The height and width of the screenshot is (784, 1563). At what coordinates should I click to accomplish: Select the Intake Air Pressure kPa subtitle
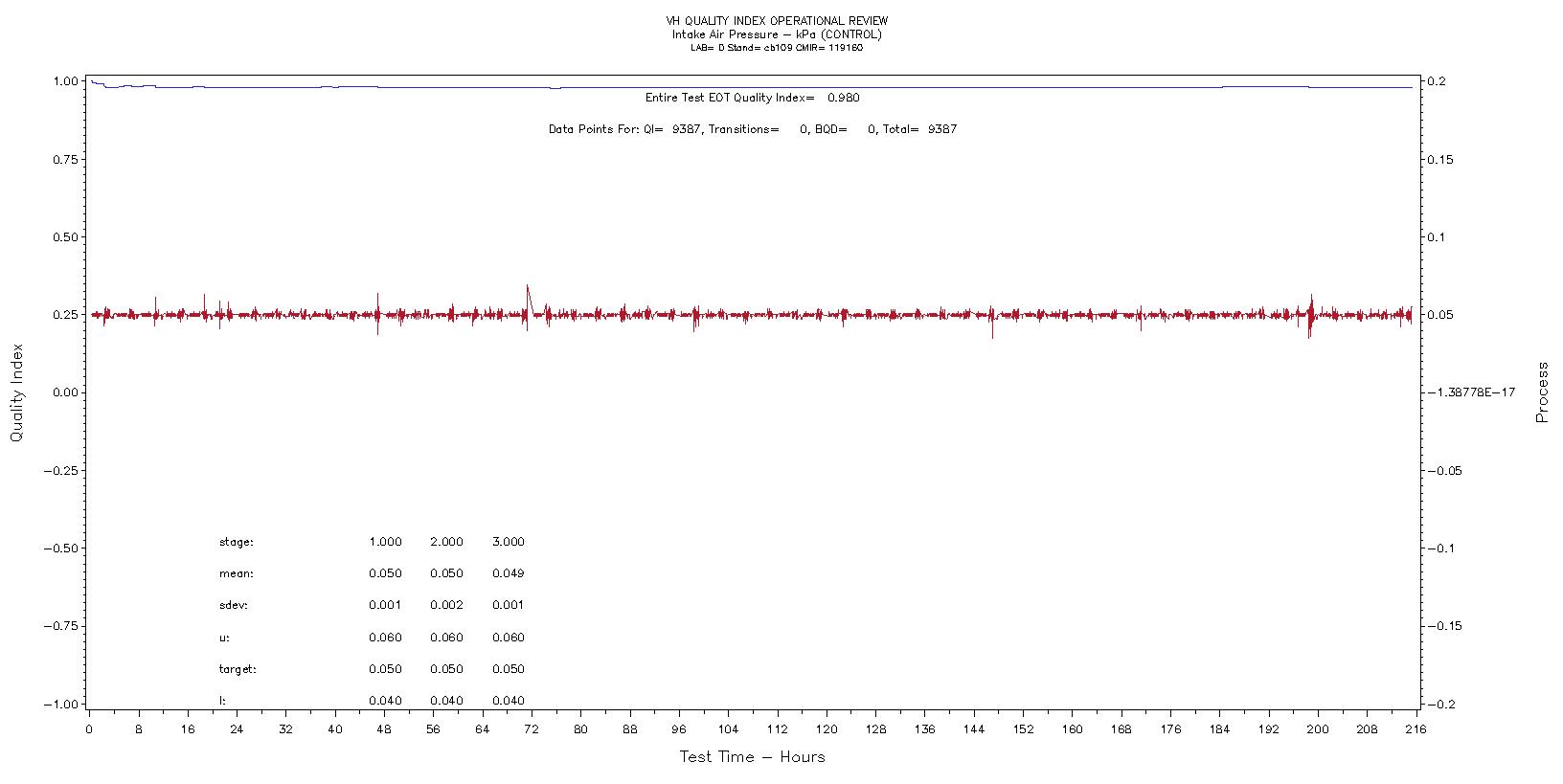click(777, 34)
